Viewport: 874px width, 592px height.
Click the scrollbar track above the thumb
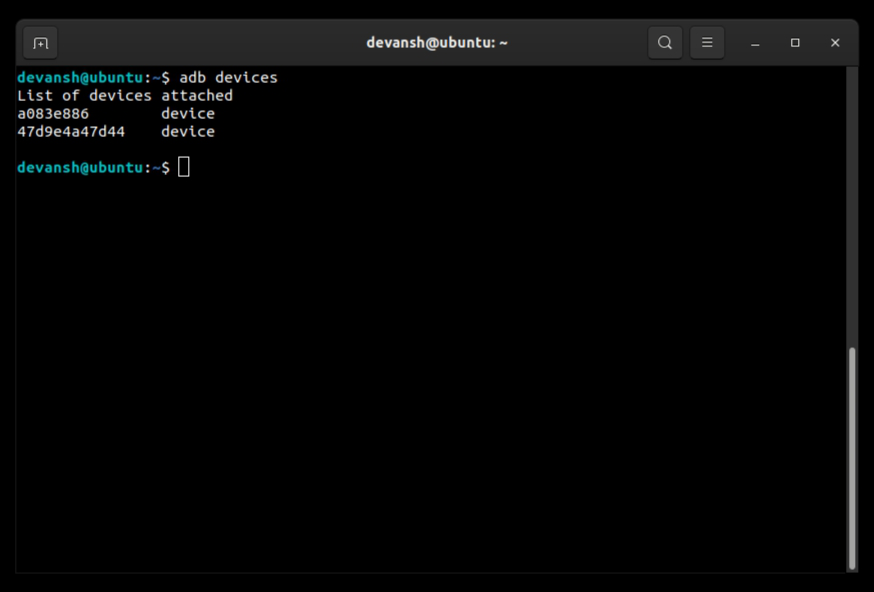[x=852, y=200]
